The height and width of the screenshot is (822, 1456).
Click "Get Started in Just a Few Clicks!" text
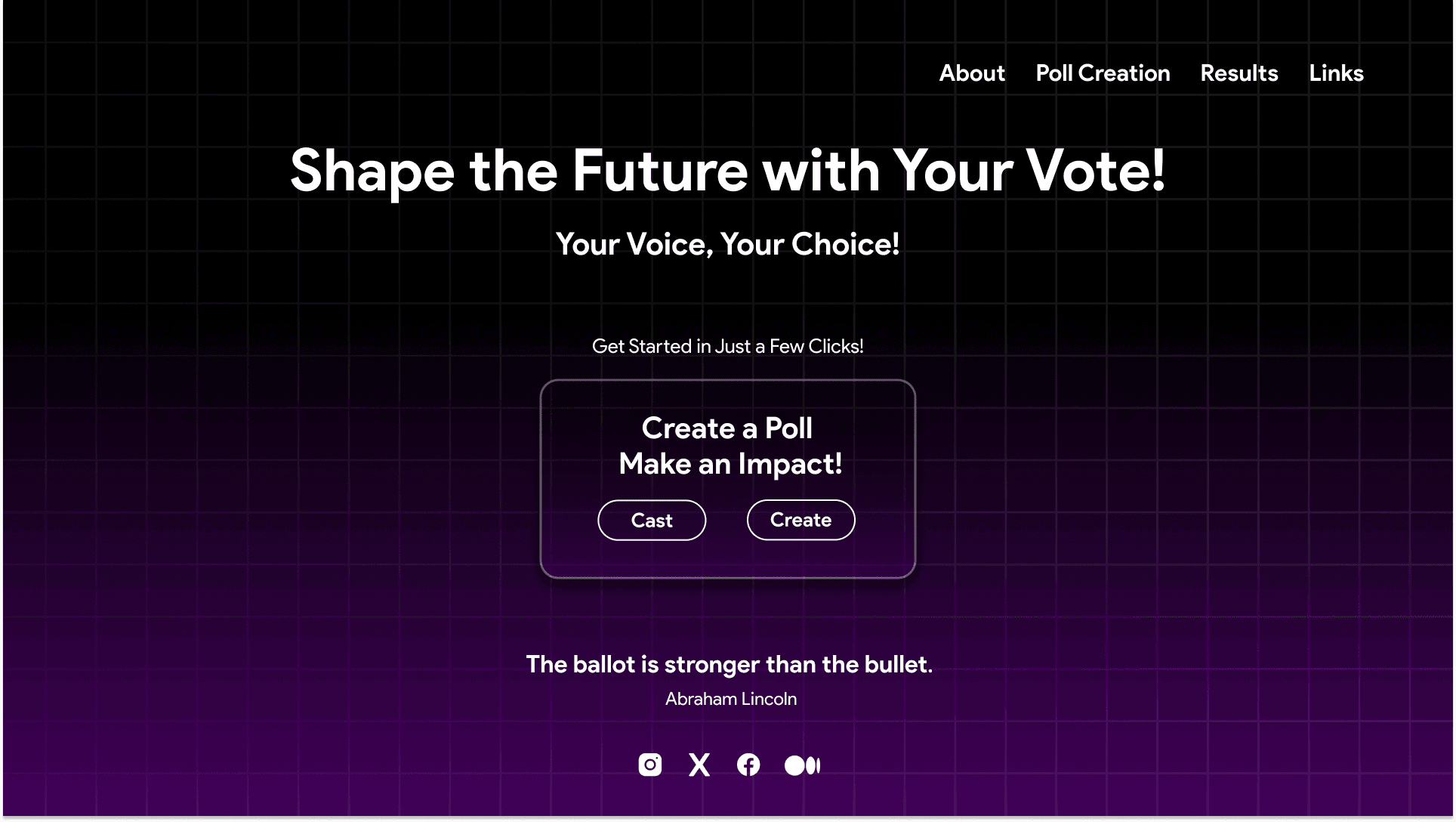728,346
